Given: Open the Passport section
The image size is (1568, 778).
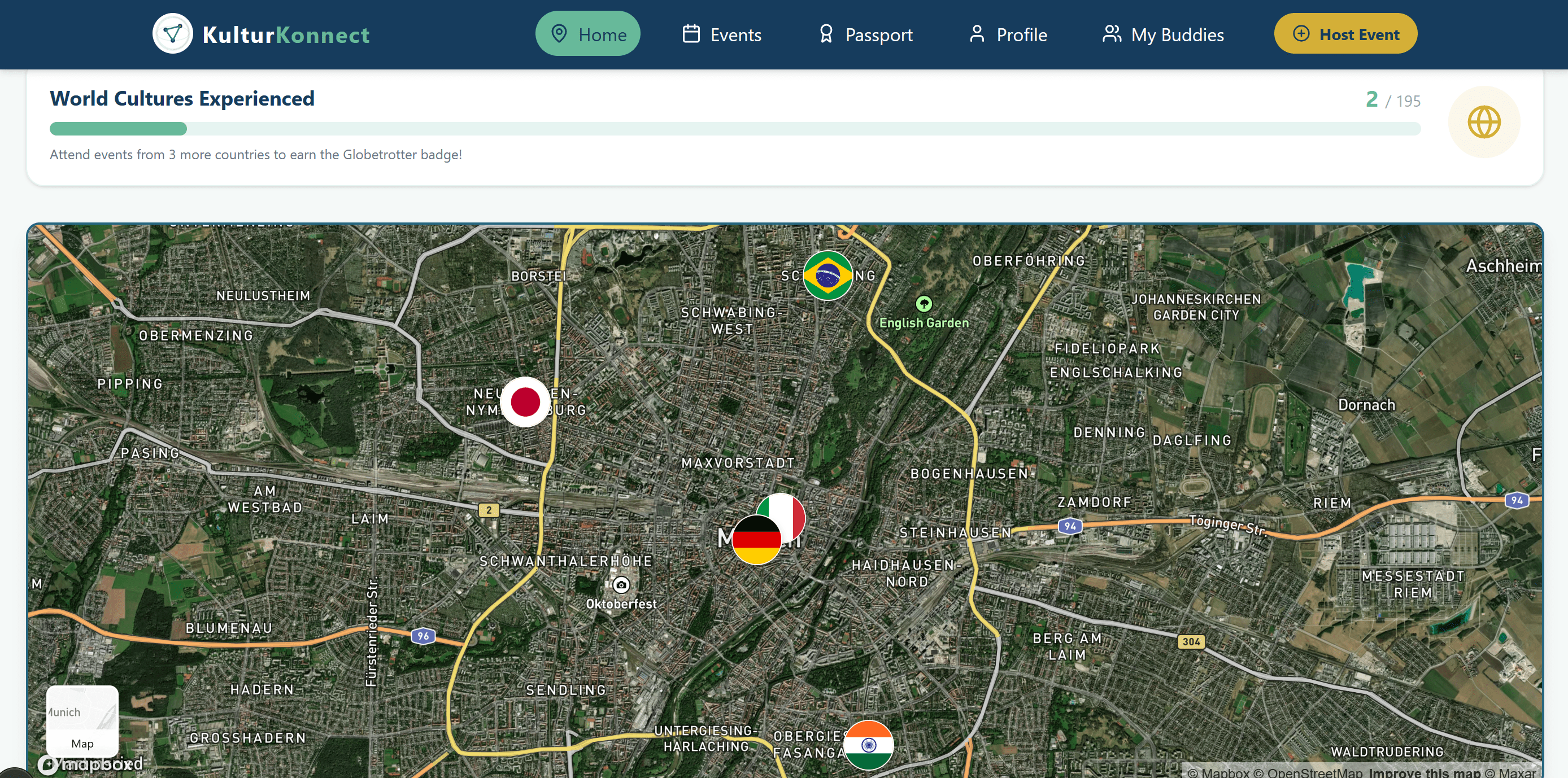Looking at the screenshot, I should point(865,34).
